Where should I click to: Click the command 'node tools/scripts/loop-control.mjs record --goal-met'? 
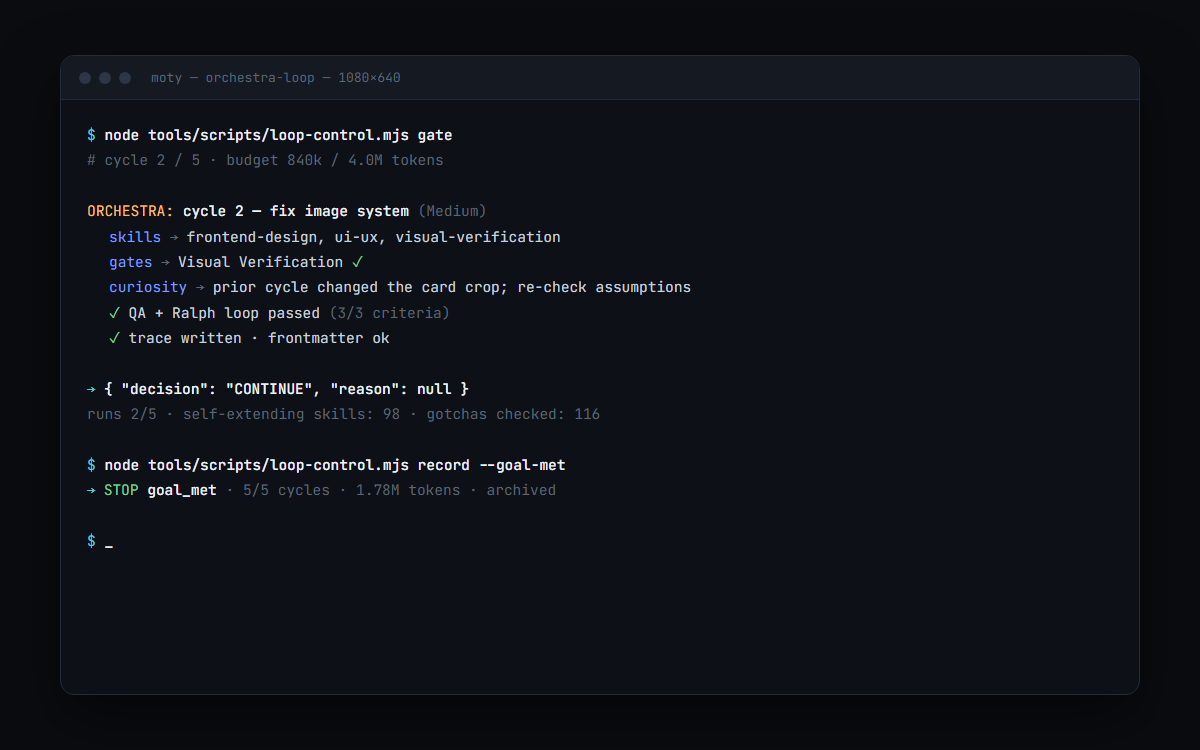click(x=335, y=465)
